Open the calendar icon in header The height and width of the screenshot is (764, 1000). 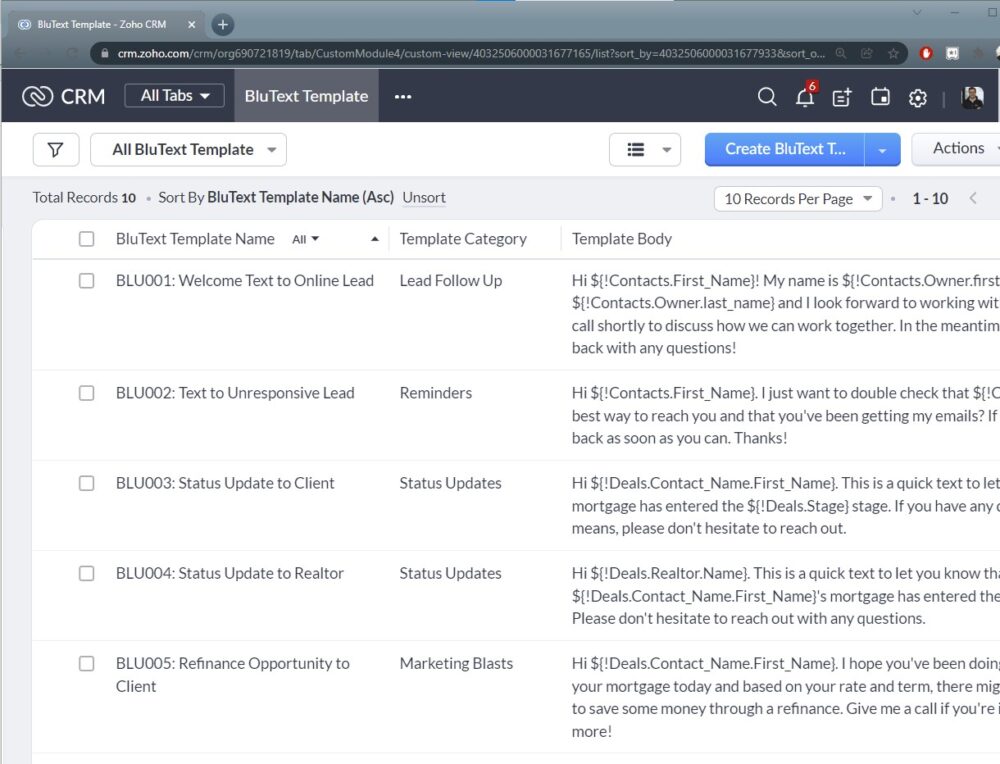click(x=880, y=97)
